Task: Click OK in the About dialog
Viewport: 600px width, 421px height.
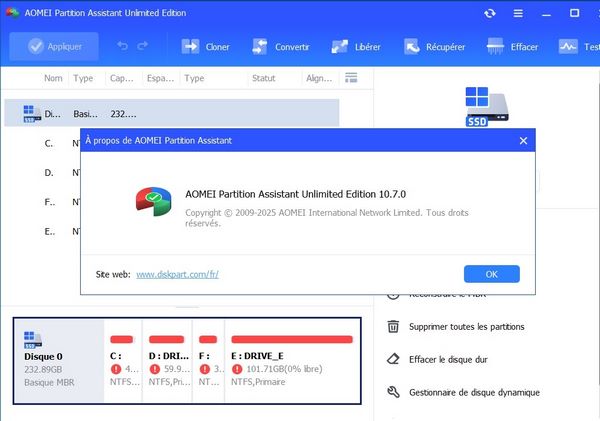Action: pyautogui.click(x=492, y=274)
